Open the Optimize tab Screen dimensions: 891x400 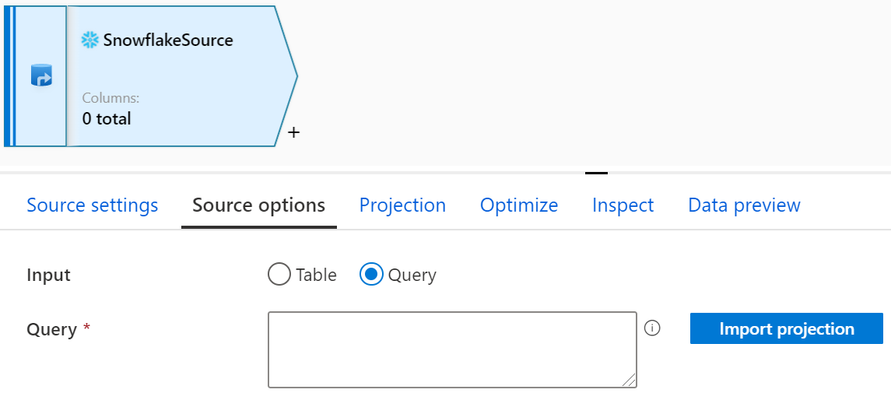(x=519, y=205)
